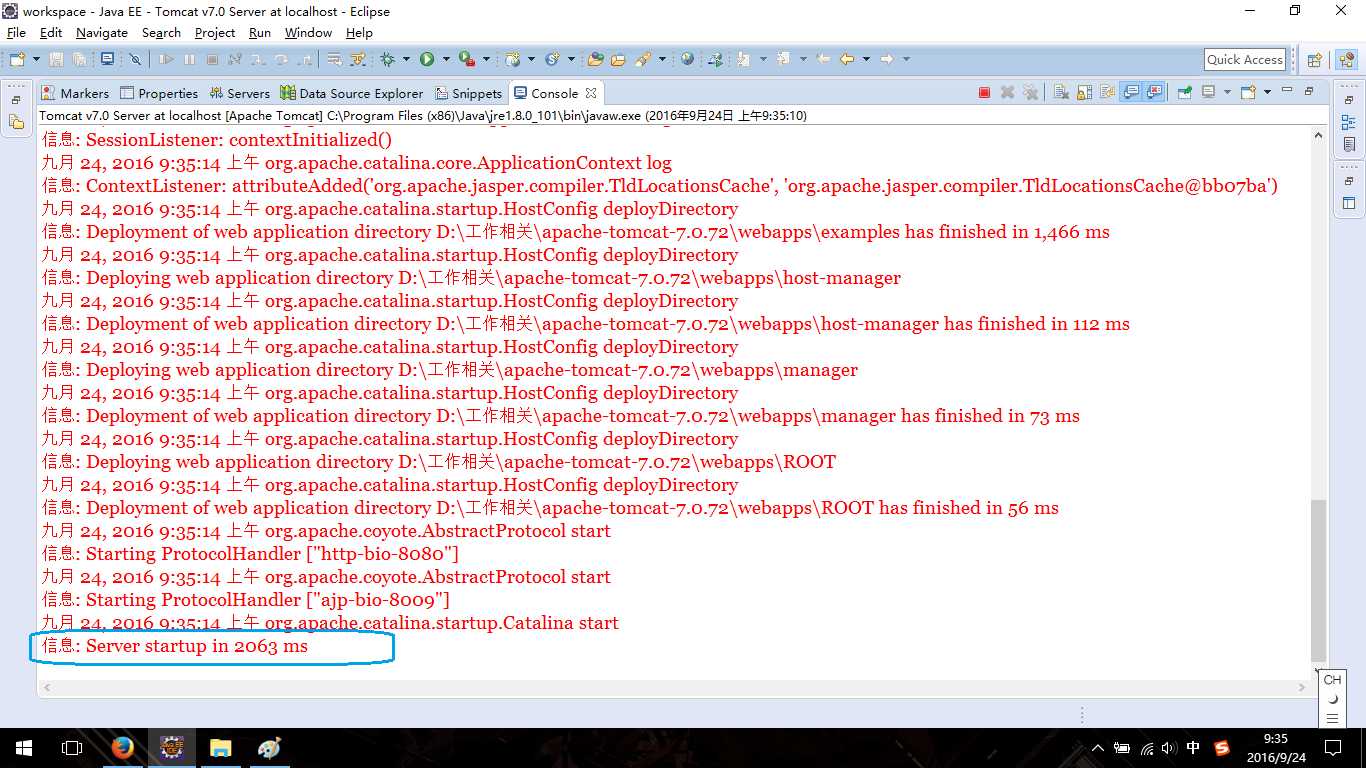Open the Project menu
This screenshot has width=1366, height=768.
[x=215, y=32]
